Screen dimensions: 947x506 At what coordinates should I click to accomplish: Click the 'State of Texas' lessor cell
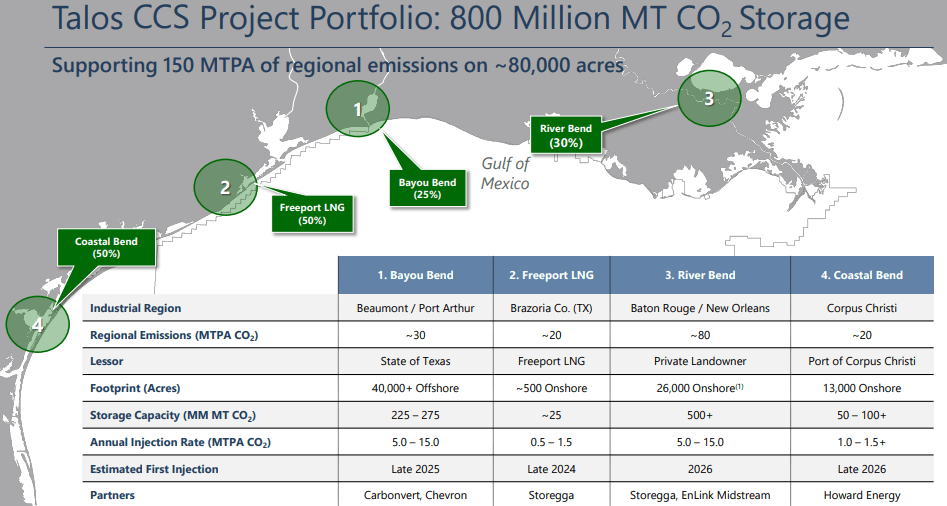[416, 361]
